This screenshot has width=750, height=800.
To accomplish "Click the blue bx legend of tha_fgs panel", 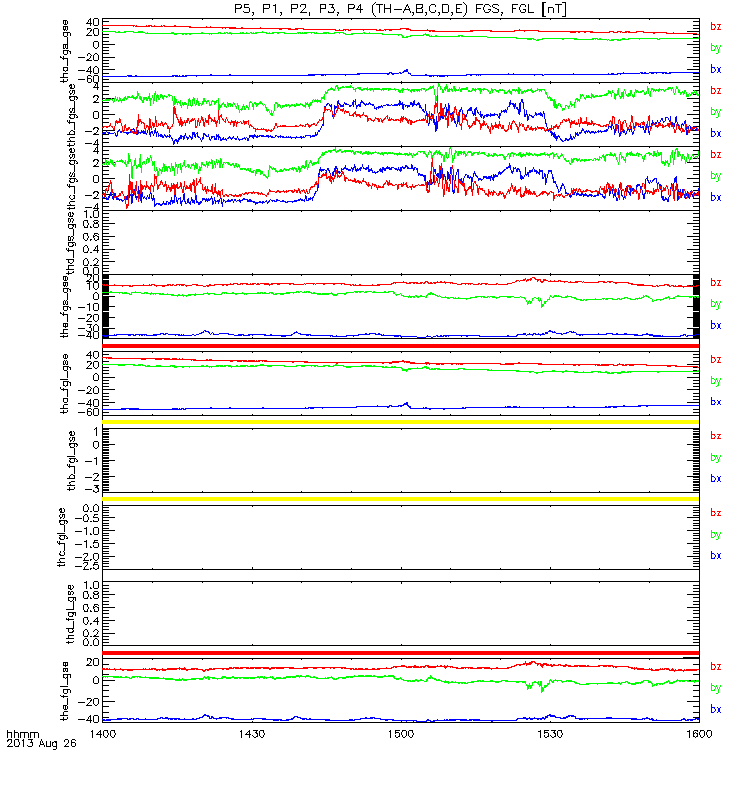I will coord(716,69).
